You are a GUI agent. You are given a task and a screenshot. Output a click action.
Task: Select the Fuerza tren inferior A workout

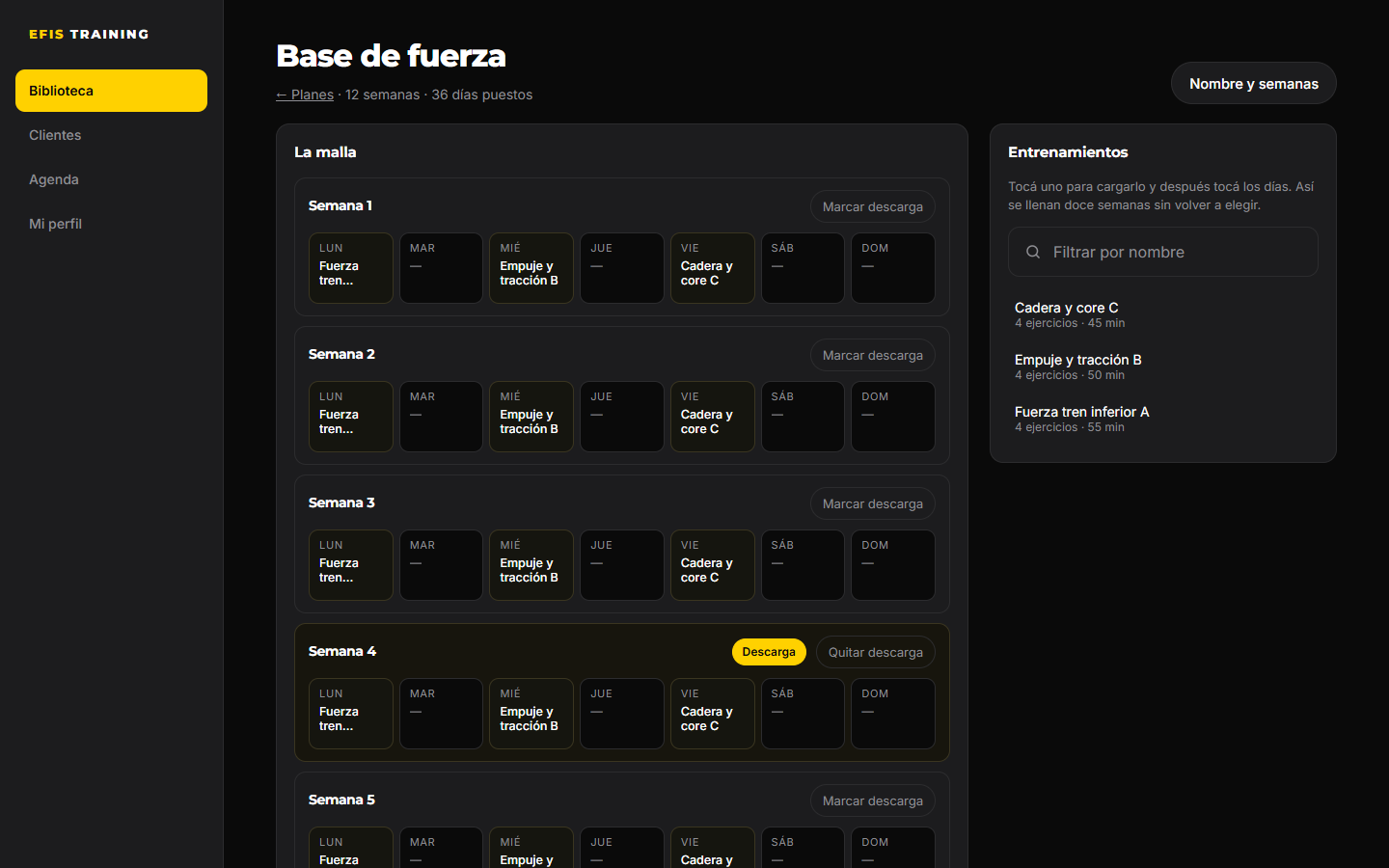pyautogui.click(x=1162, y=419)
